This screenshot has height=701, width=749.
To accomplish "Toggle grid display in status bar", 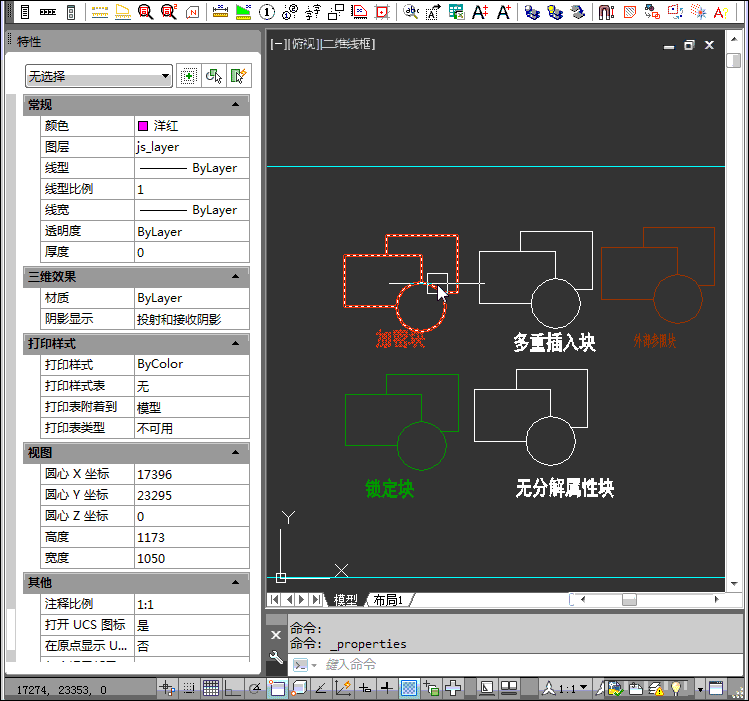I will tap(211, 688).
